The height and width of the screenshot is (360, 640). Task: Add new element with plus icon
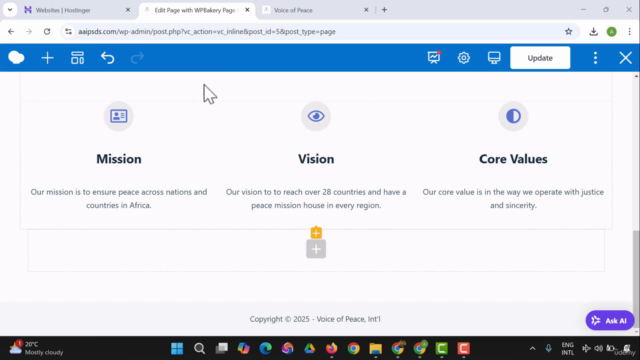(47, 58)
